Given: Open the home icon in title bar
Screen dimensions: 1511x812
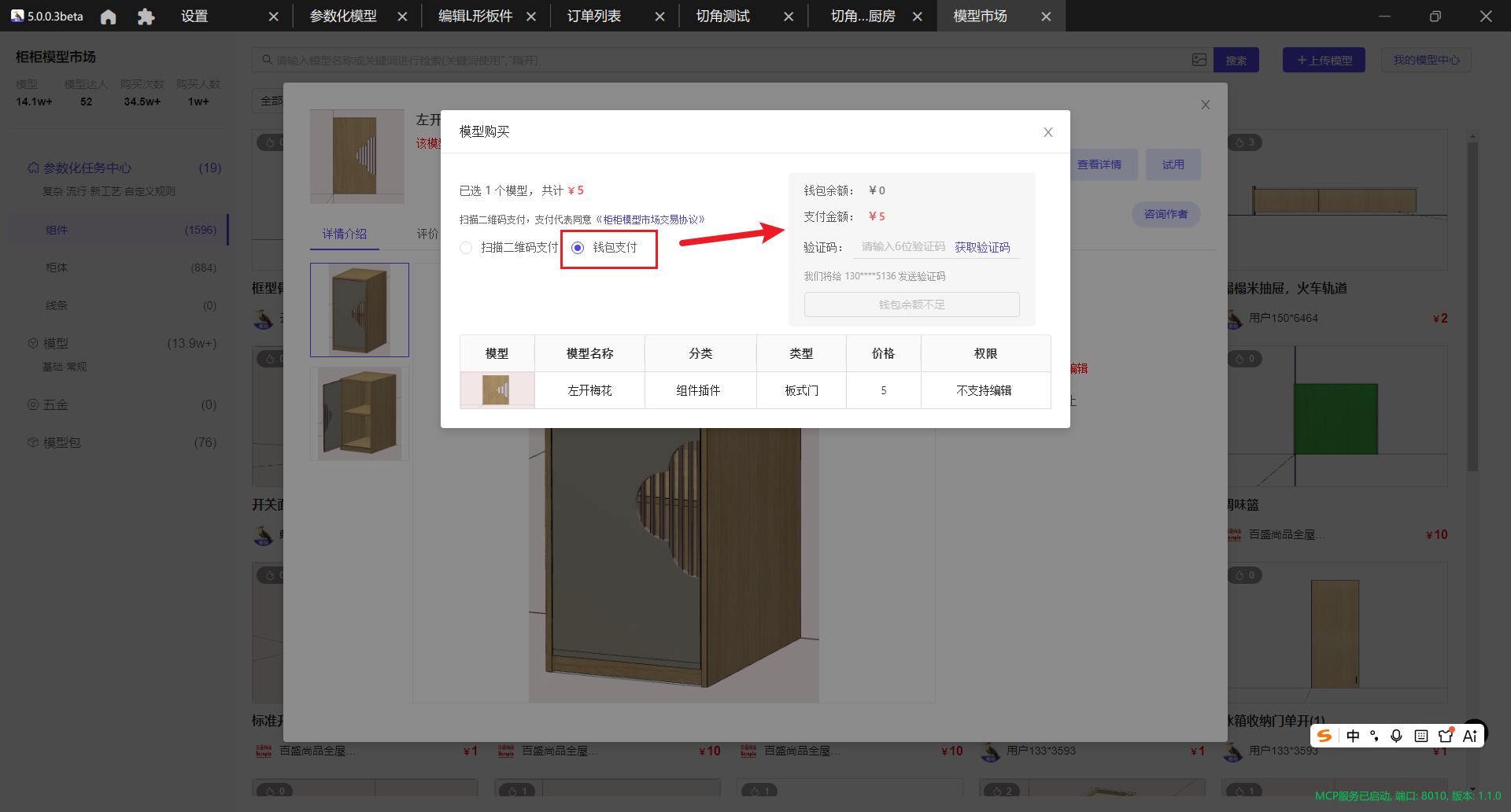Looking at the screenshot, I should [x=109, y=17].
